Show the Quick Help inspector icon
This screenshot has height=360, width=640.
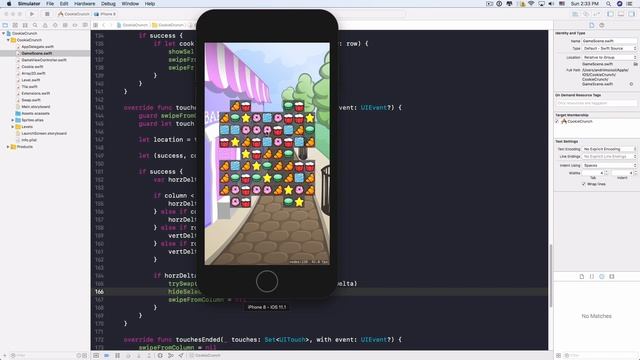click(602, 25)
